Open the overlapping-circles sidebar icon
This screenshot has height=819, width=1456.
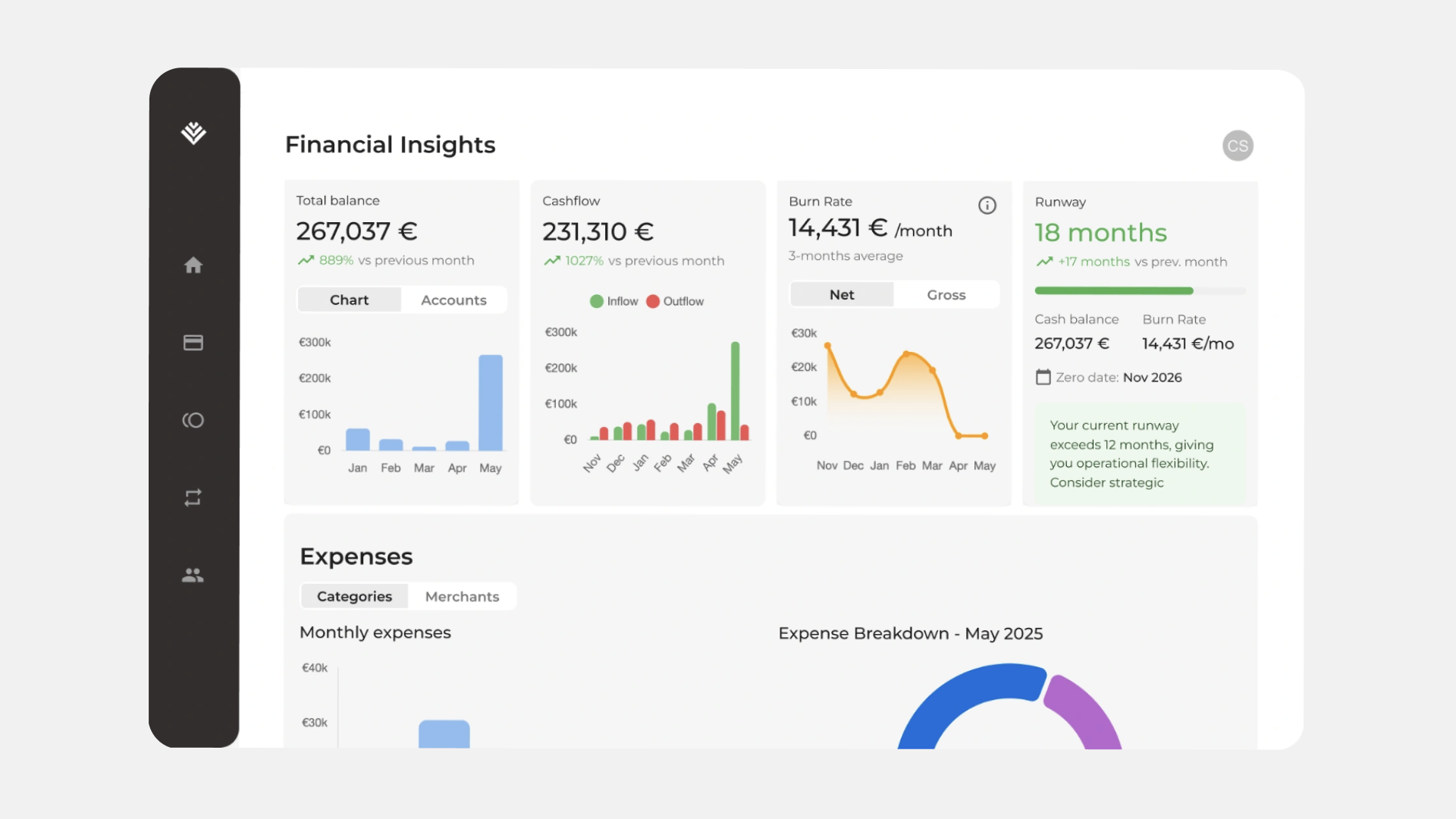click(x=193, y=420)
